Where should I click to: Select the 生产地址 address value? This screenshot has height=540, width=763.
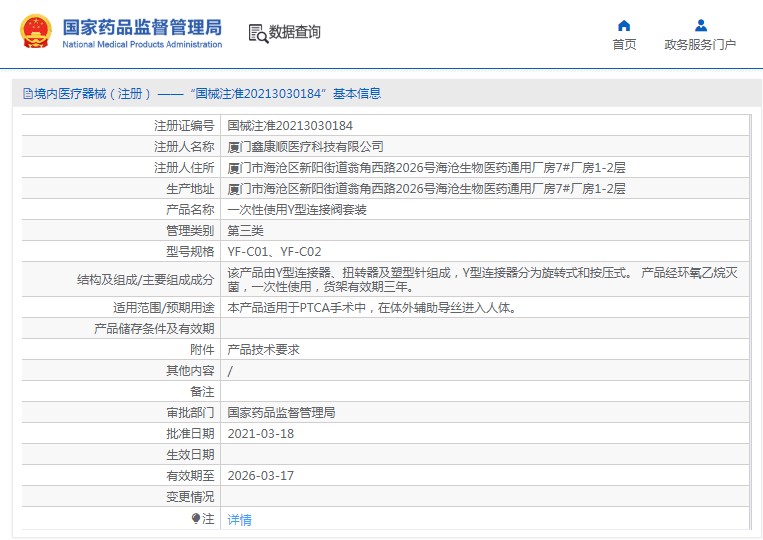coord(426,188)
